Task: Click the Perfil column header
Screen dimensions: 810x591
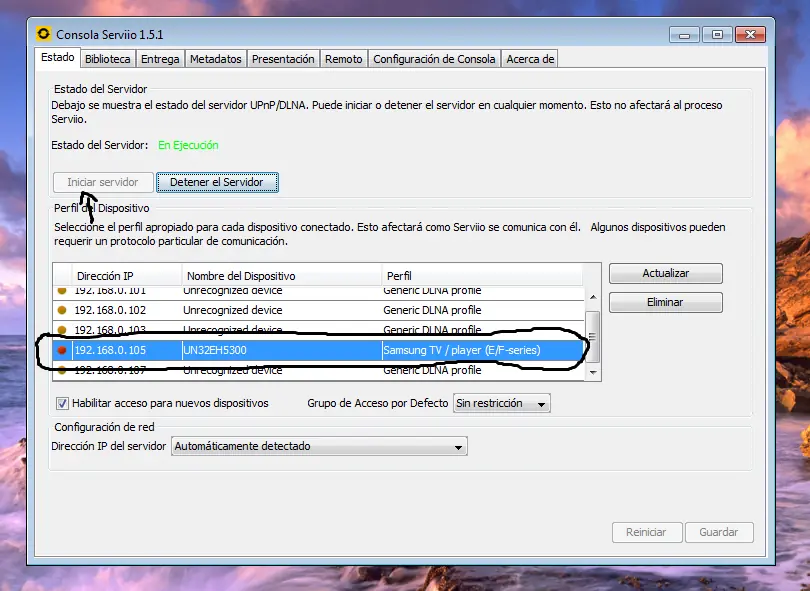Action: coord(482,276)
